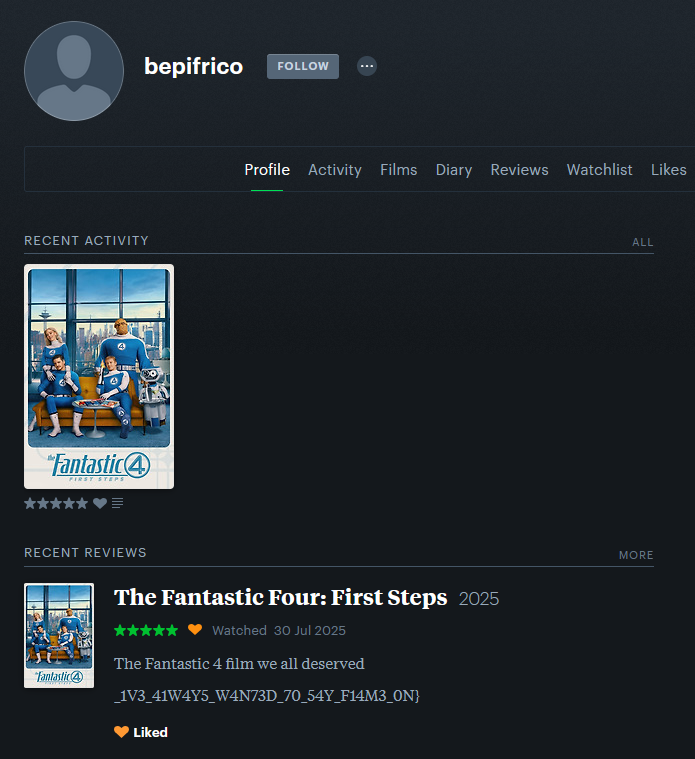Image resolution: width=695 pixels, height=759 pixels.
Task: Open the three-dot profile options menu
Action: point(367,66)
